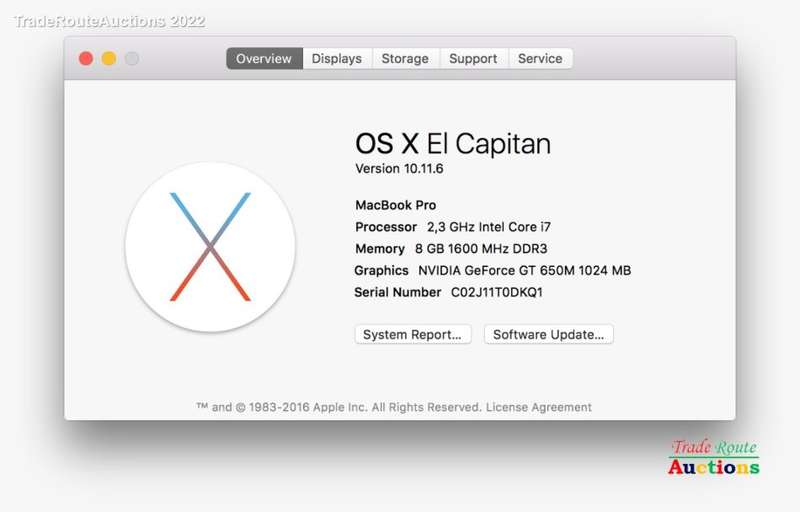
Task: Open the Displays tab
Action: pyautogui.click(x=337, y=59)
